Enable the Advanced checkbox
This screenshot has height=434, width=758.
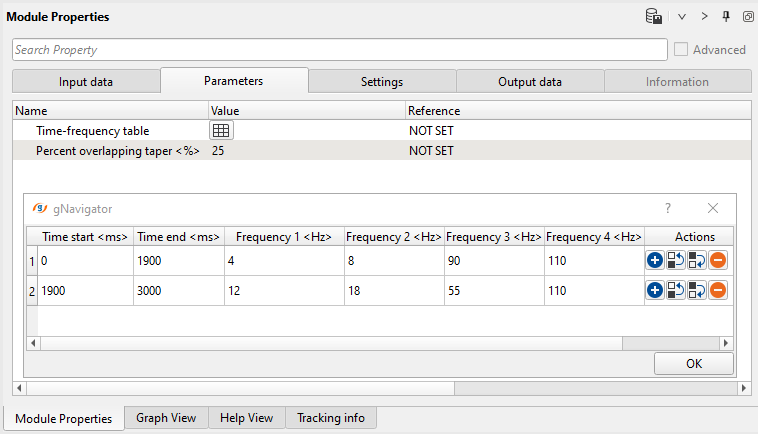[682, 50]
